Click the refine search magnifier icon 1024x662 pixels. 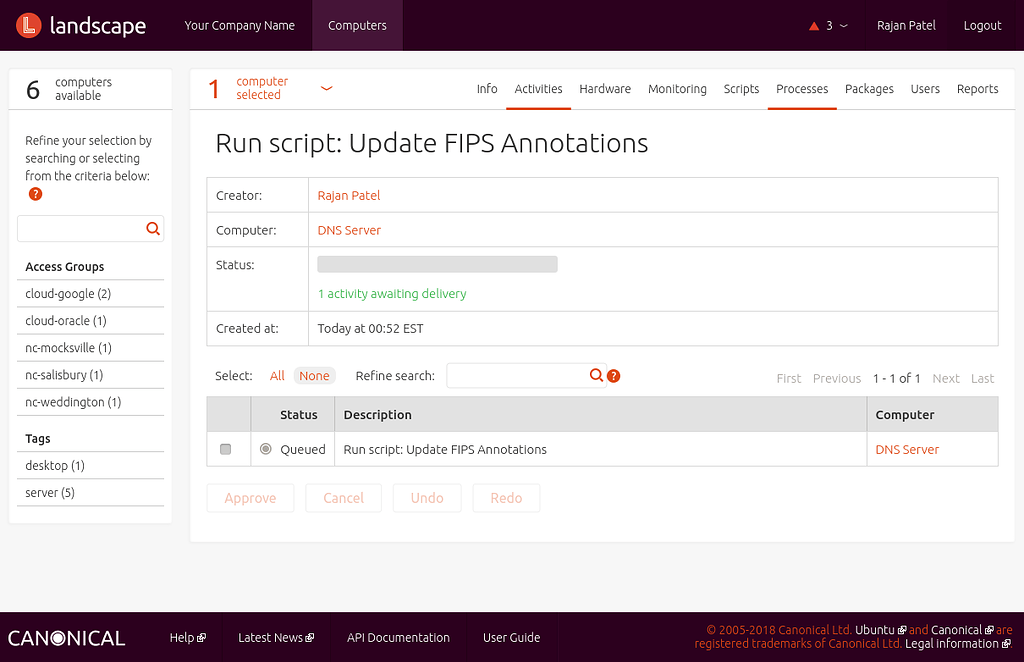(x=596, y=375)
